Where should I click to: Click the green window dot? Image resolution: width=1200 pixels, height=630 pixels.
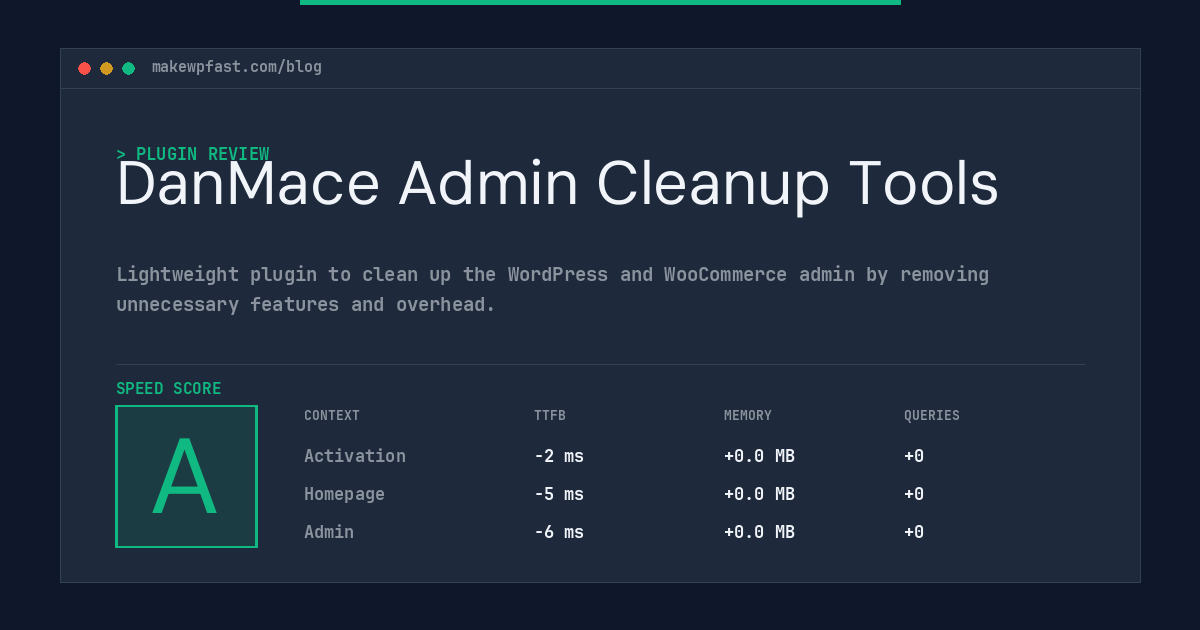coord(128,68)
